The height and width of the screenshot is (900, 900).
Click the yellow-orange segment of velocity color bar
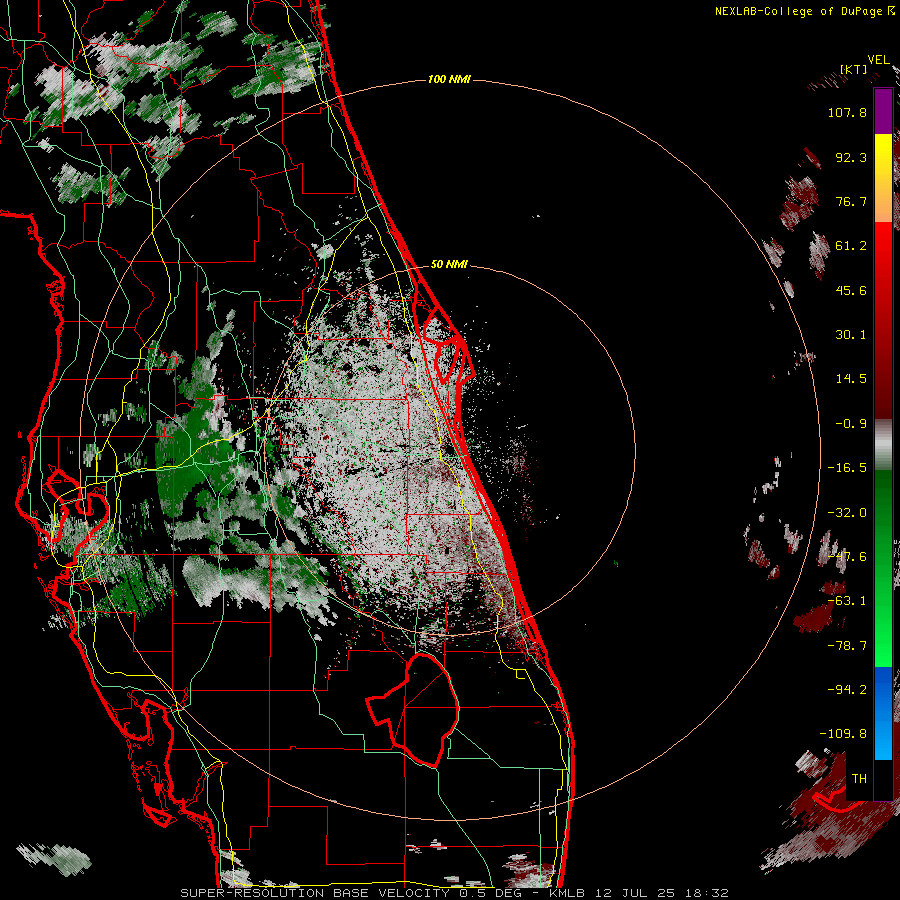click(x=883, y=178)
